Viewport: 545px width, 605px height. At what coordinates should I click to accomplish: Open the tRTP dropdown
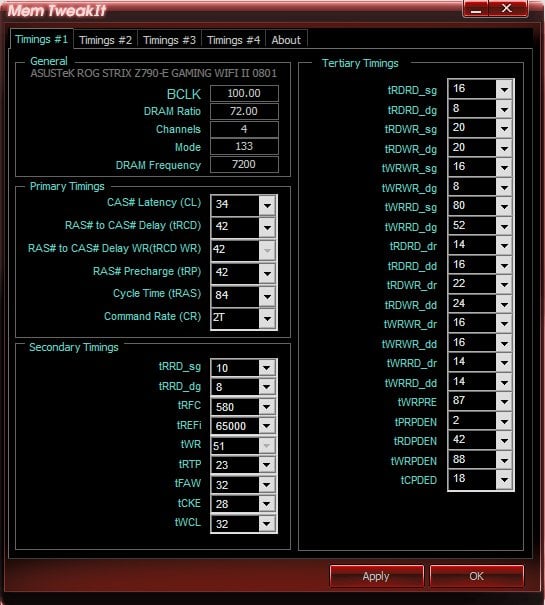pyautogui.click(x=266, y=465)
